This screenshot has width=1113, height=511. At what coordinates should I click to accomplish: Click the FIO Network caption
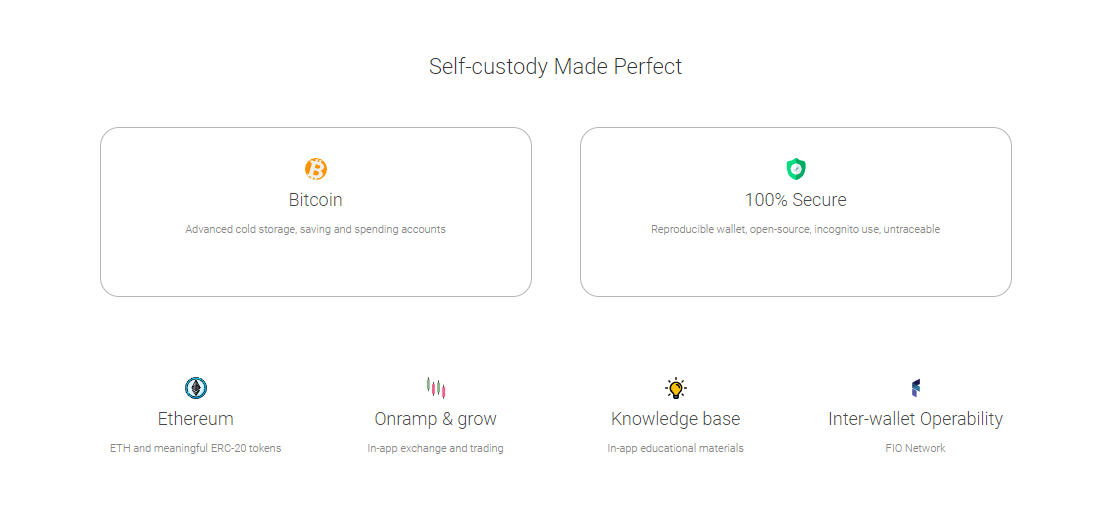pyautogui.click(x=915, y=449)
